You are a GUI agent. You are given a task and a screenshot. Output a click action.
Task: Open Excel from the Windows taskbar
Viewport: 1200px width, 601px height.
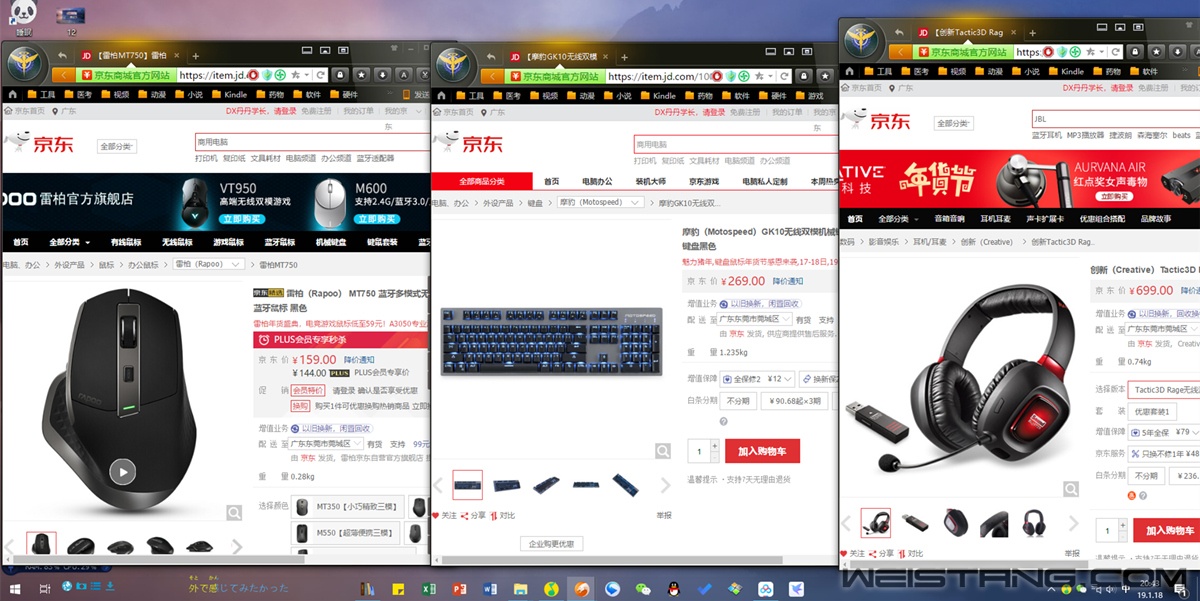click(x=427, y=589)
